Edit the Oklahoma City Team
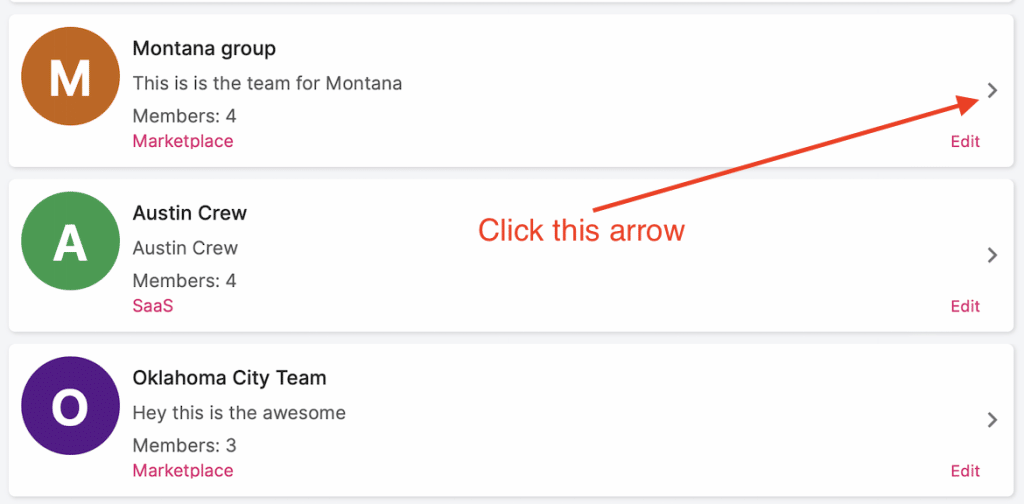This screenshot has height=504, width=1024. pos(965,471)
